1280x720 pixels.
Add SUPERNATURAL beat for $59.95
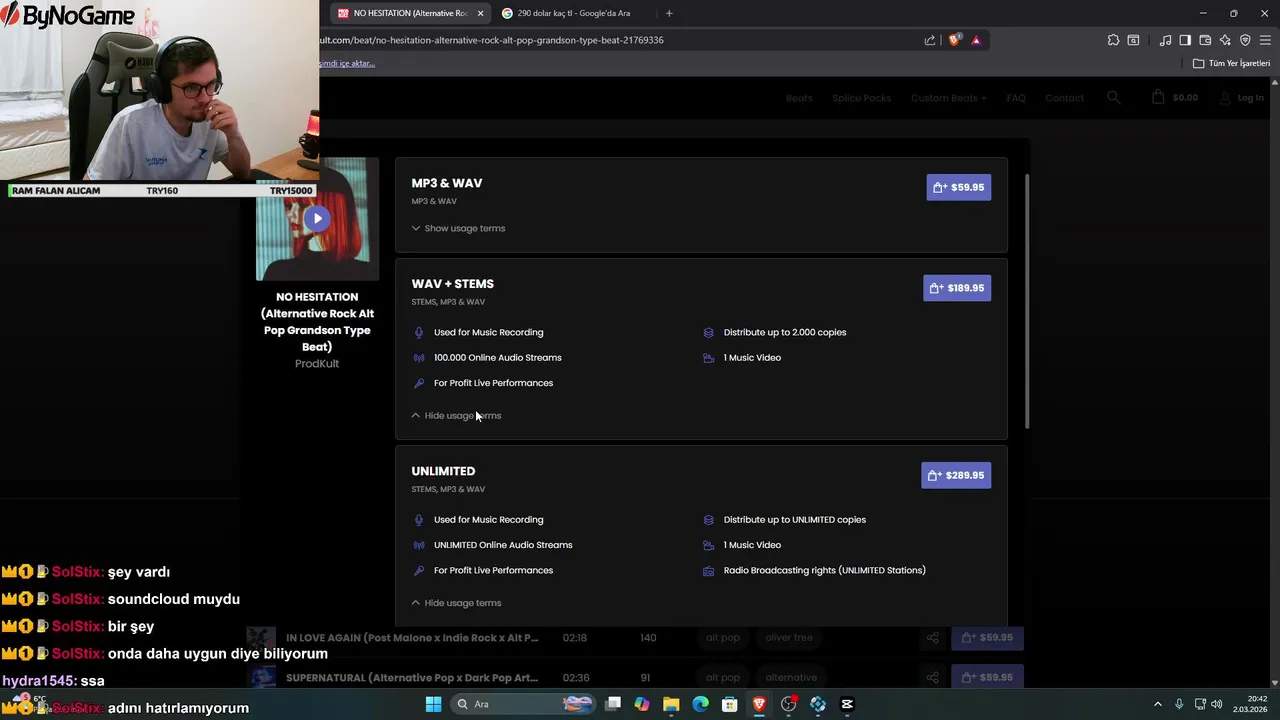987,677
